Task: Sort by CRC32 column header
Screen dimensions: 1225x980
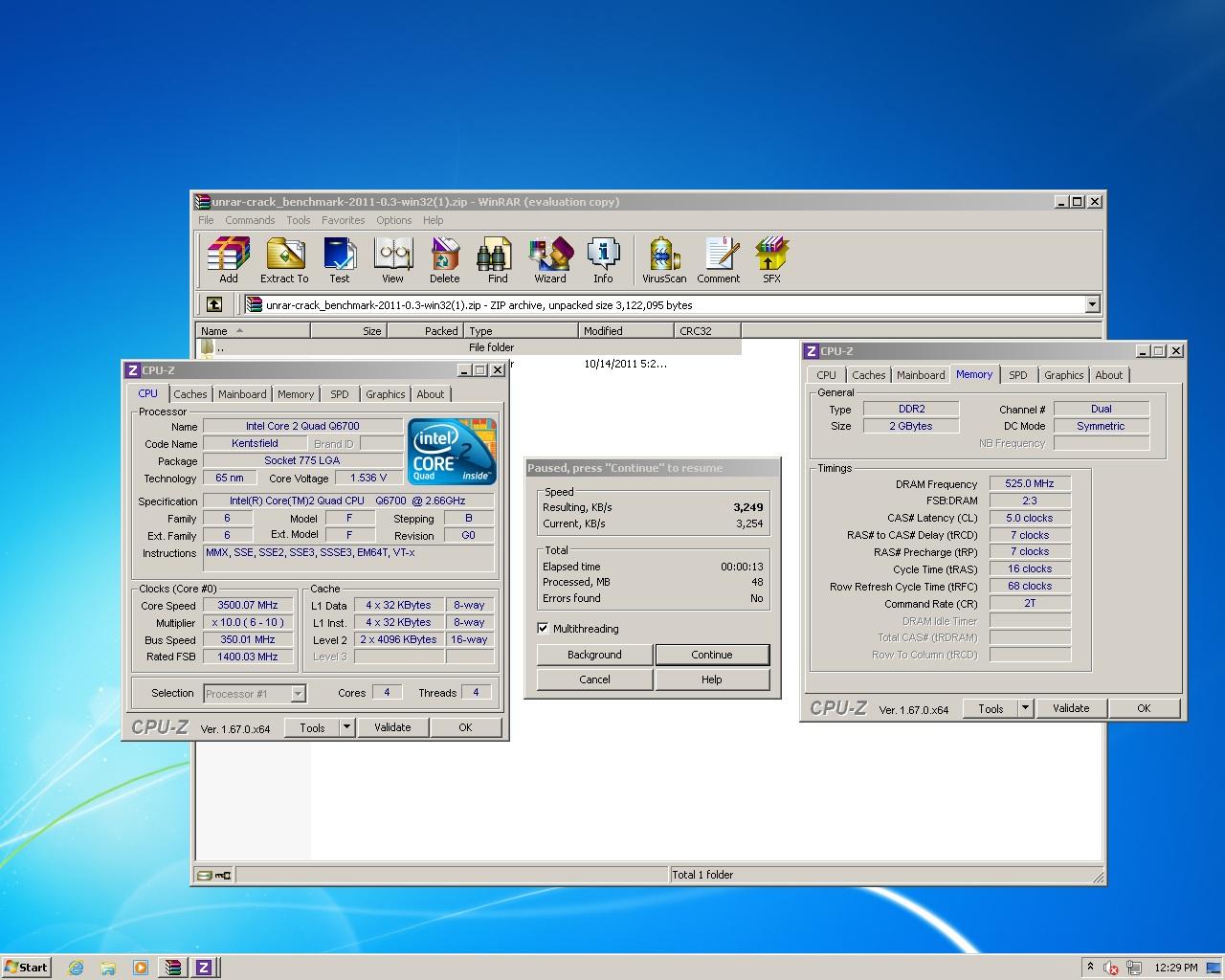Action: pos(707,331)
